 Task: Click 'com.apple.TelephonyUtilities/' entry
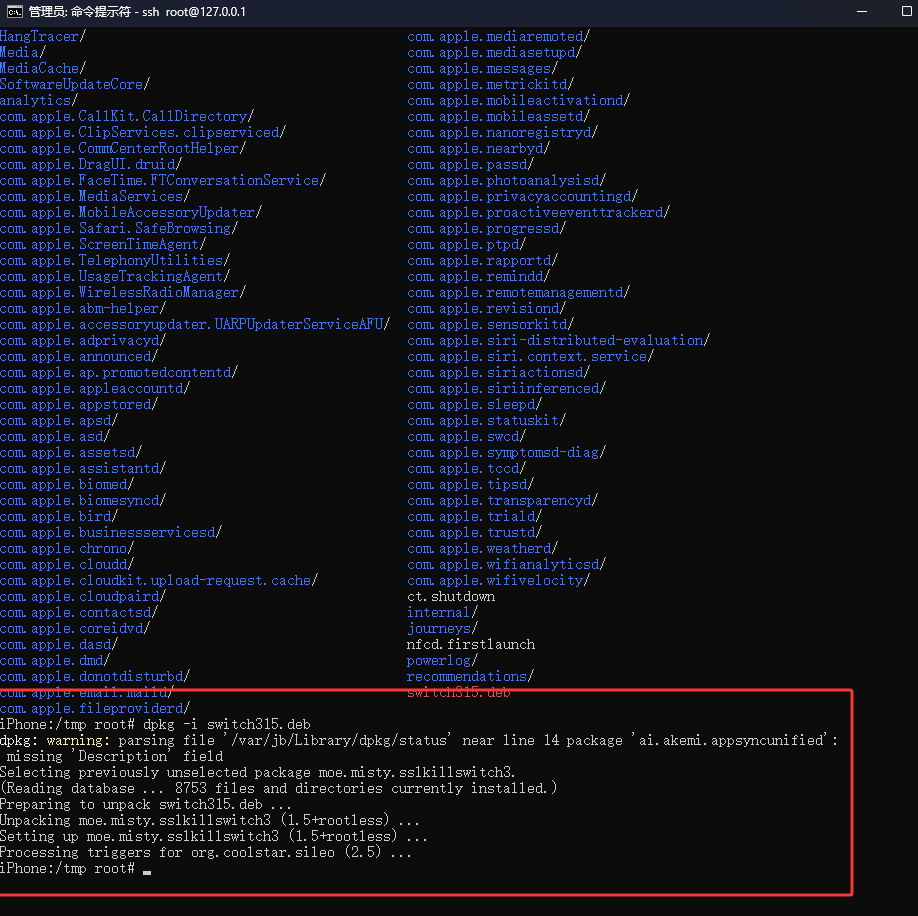(x=115, y=260)
